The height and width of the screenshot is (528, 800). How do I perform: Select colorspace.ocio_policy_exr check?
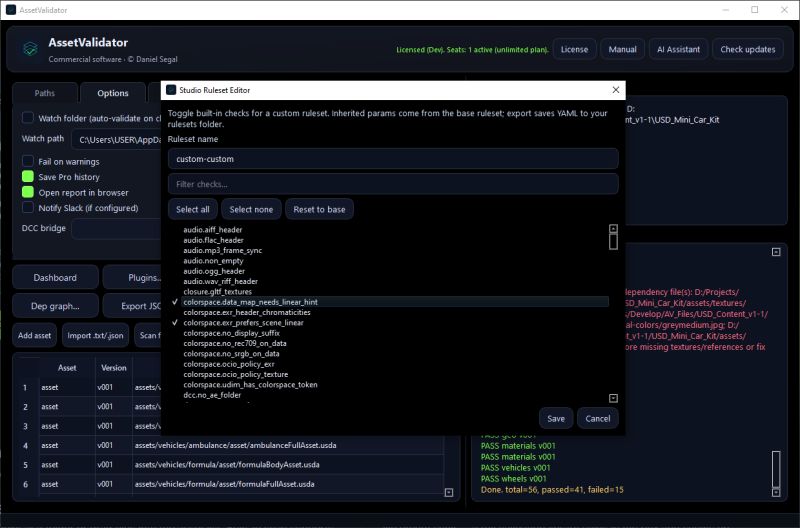[x=229, y=364]
